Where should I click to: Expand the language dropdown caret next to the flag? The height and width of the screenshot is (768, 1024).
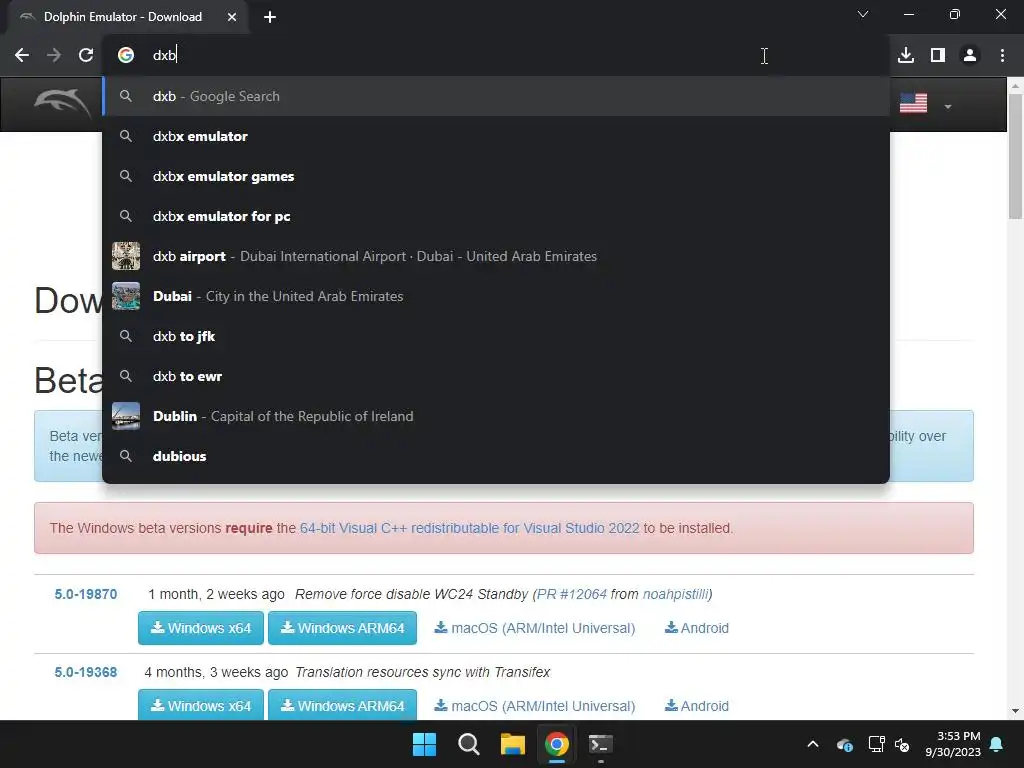[948, 106]
